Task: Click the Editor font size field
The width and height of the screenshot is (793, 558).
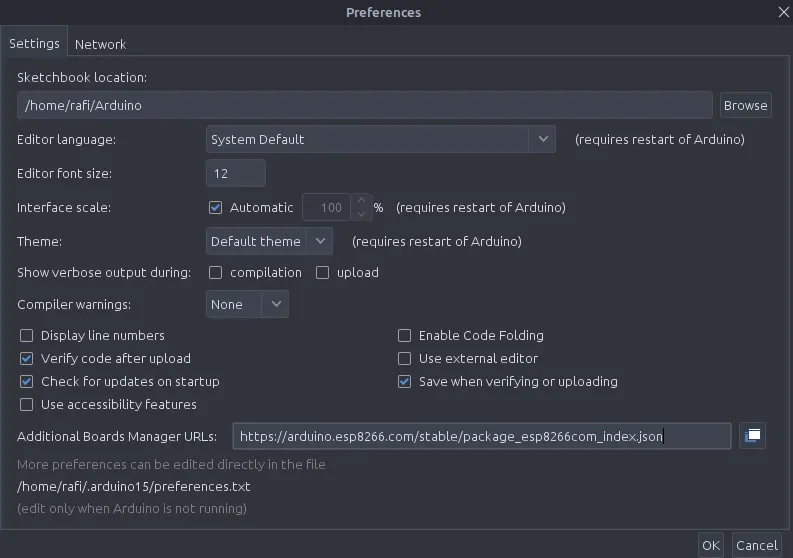Action: click(236, 173)
